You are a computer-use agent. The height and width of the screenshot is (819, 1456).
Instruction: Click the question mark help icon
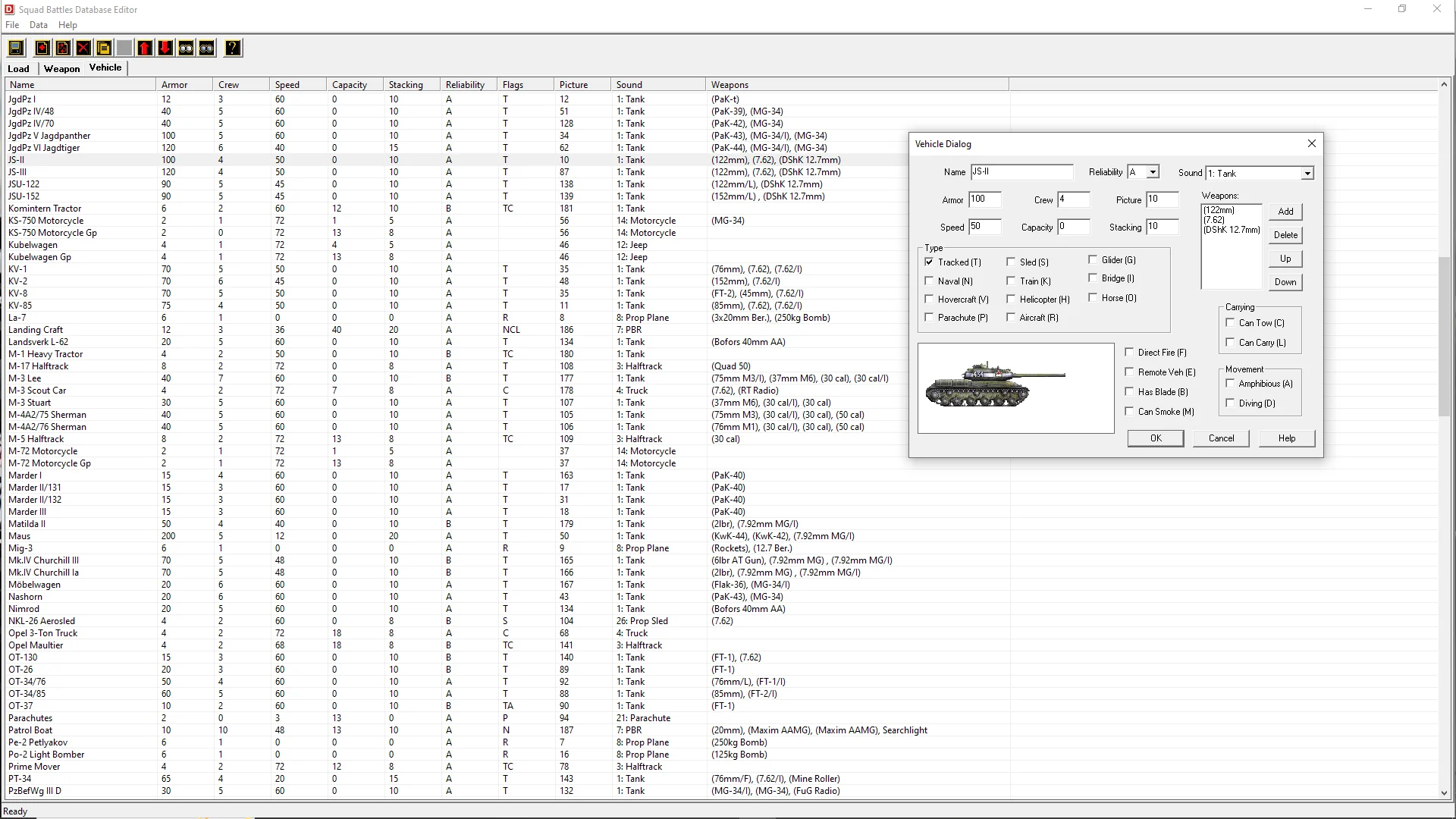233,49
